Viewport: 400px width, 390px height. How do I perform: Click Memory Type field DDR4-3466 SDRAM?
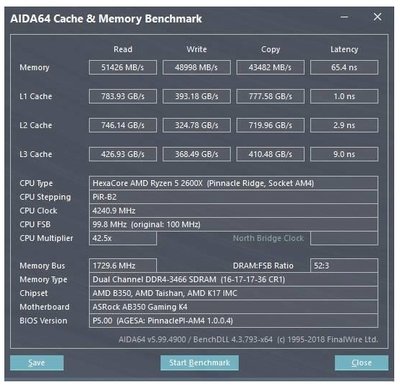click(233, 279)
